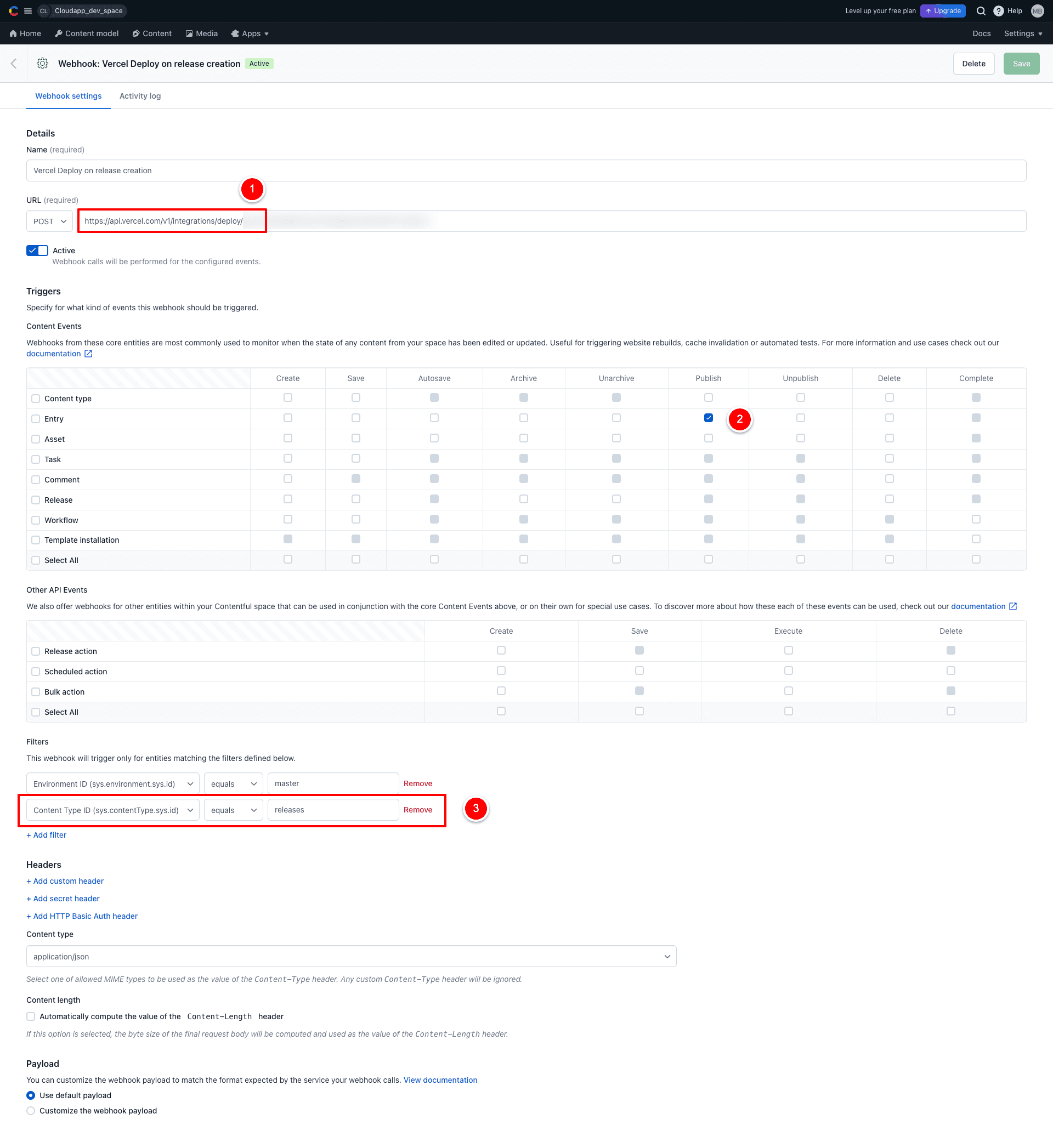This screenshot has height=1148, width=1053.
Task: Expand the application/json content type dropdown
Action: [x=351, y=956]
